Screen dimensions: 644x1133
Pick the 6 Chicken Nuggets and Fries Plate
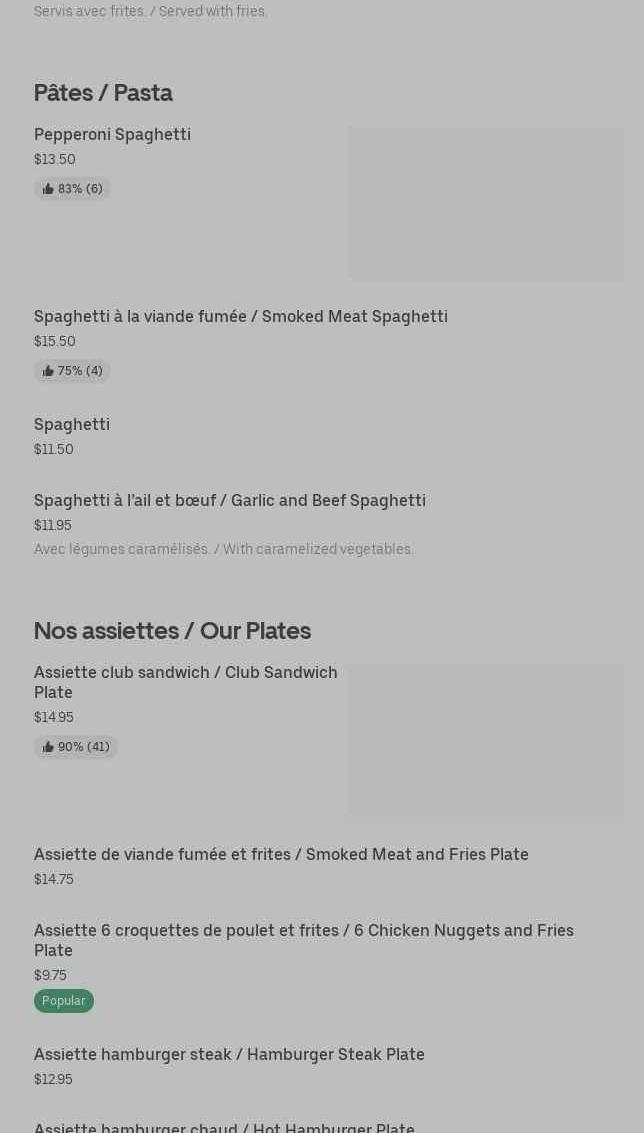(x=303, y=940)
